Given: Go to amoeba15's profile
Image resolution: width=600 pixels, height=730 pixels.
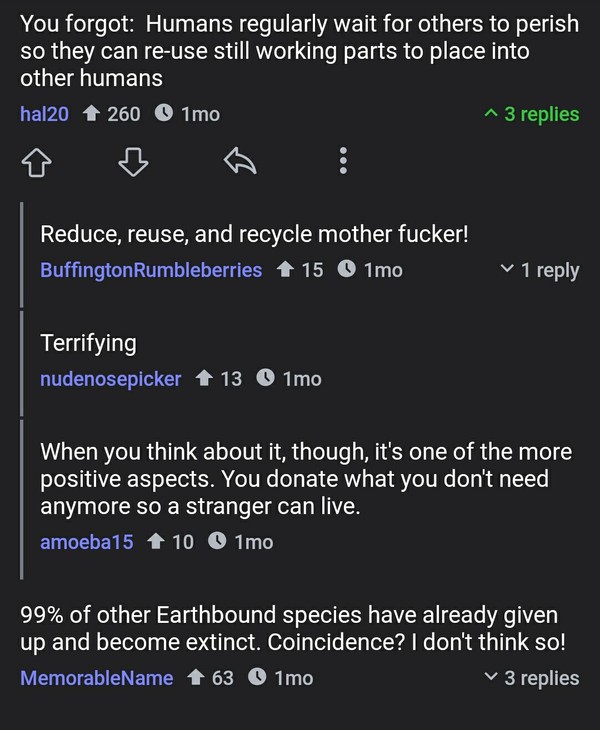Looking at the screenshot, I should click(86, 542).
